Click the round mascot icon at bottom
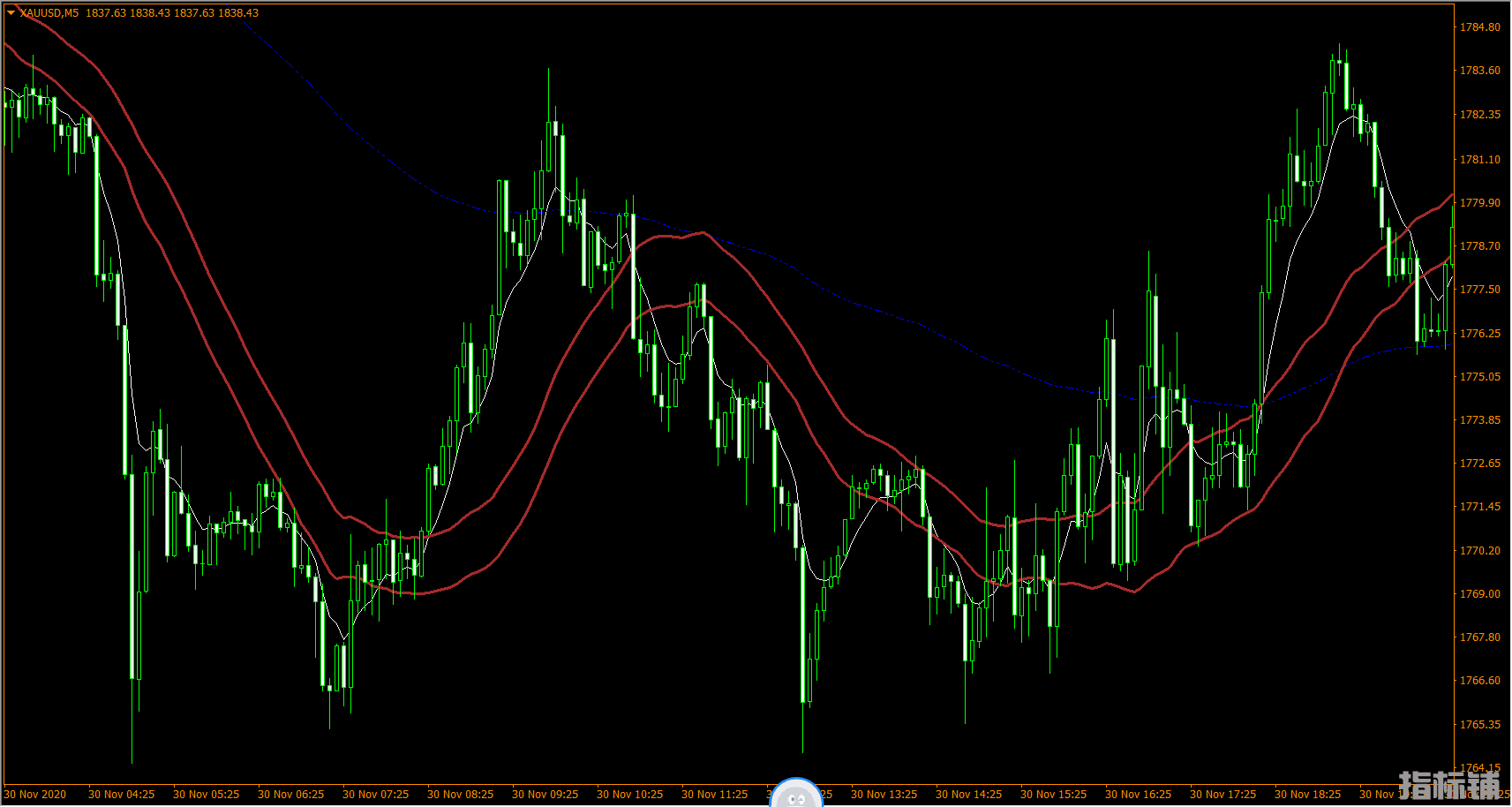This screenshot has height=807, width=1512. click(796, 795)
